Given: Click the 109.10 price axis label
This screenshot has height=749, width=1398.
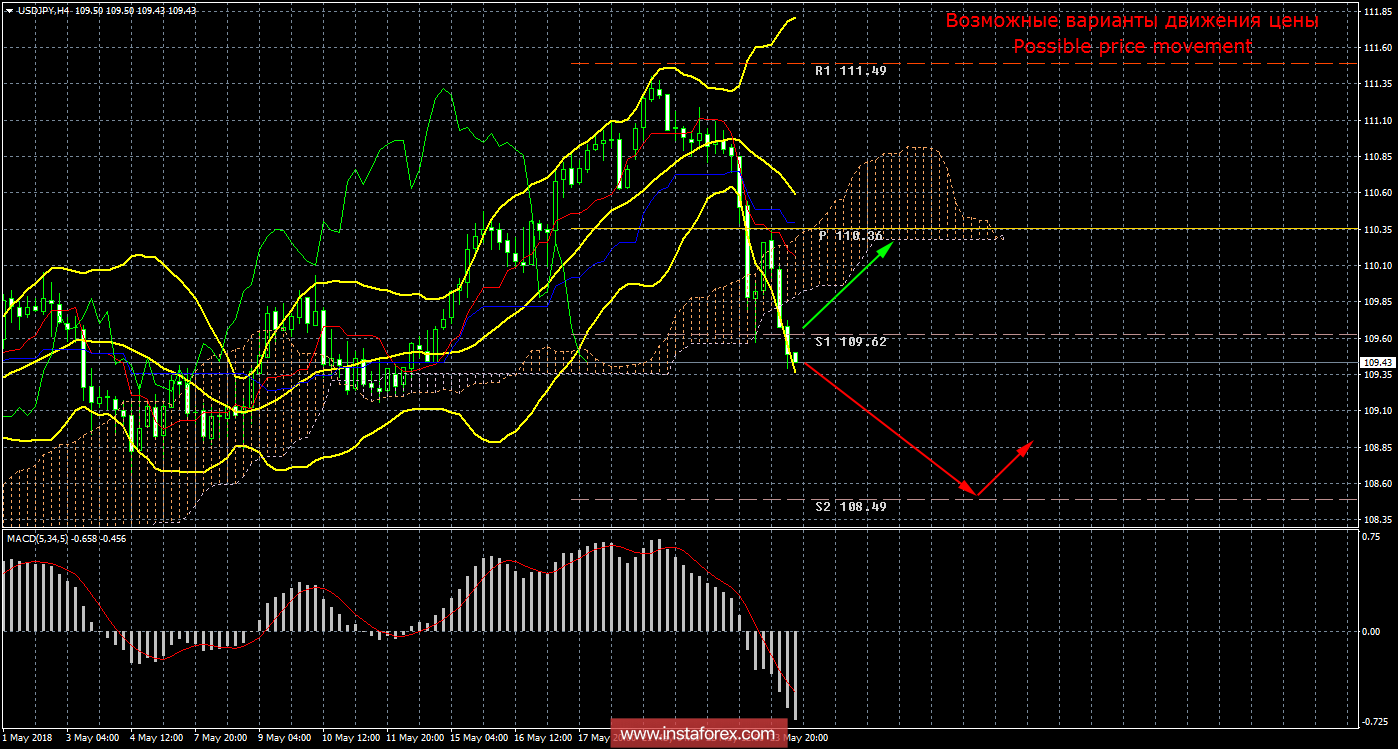Looking at the screenshot, I should pos(1378,410).
